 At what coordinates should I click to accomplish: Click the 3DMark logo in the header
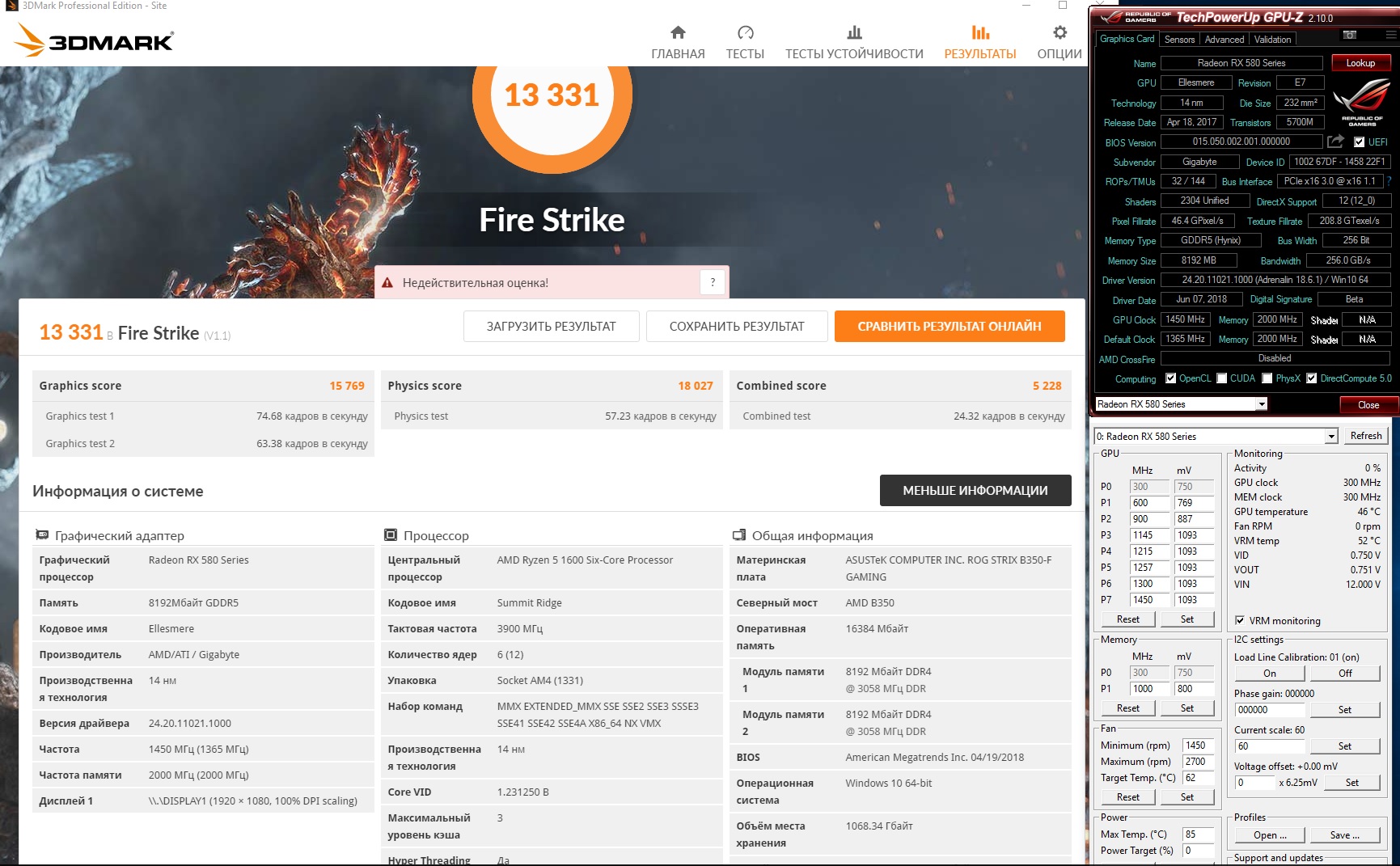95,40
